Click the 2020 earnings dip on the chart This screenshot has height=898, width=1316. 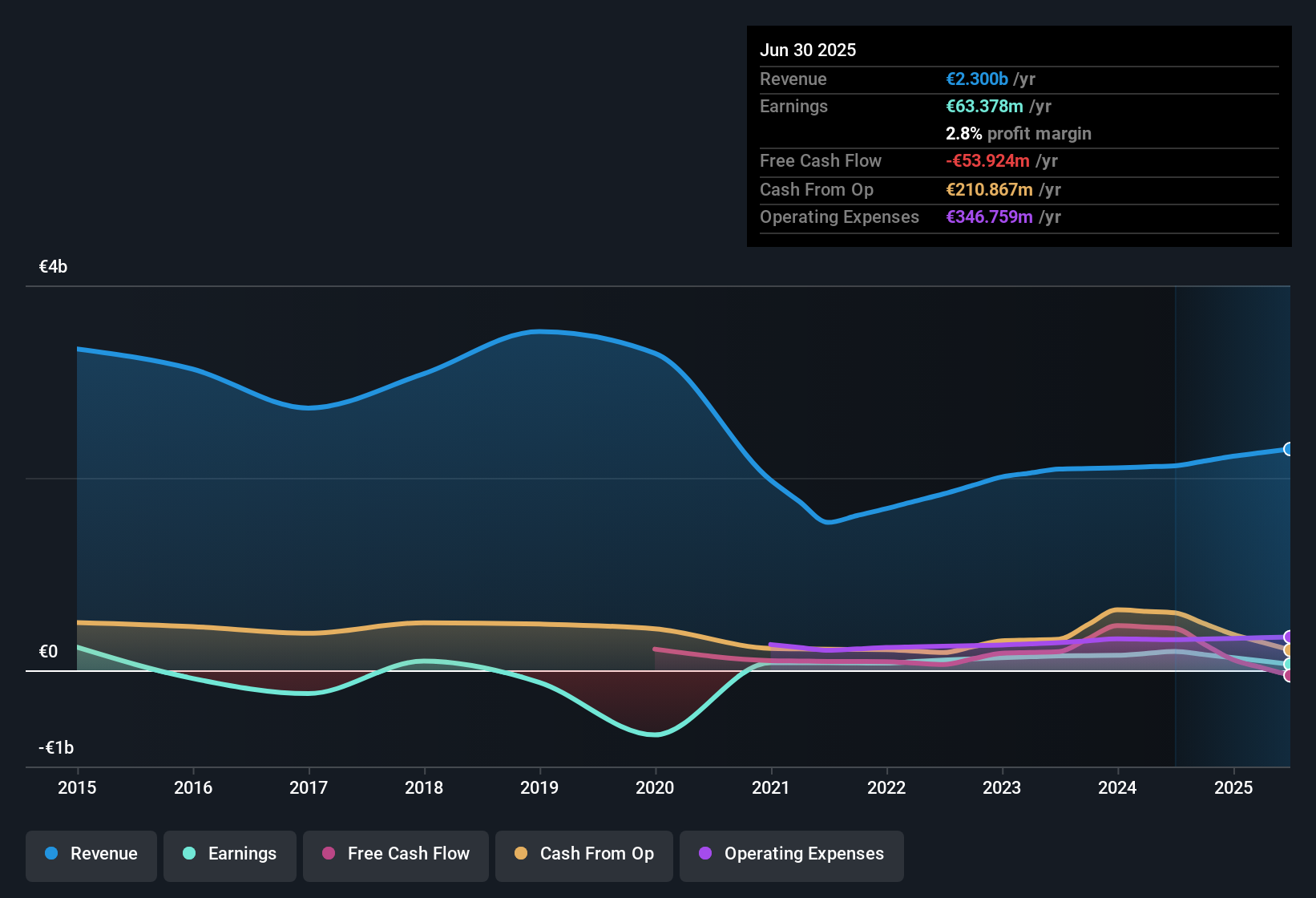click(x=655, y=734)
